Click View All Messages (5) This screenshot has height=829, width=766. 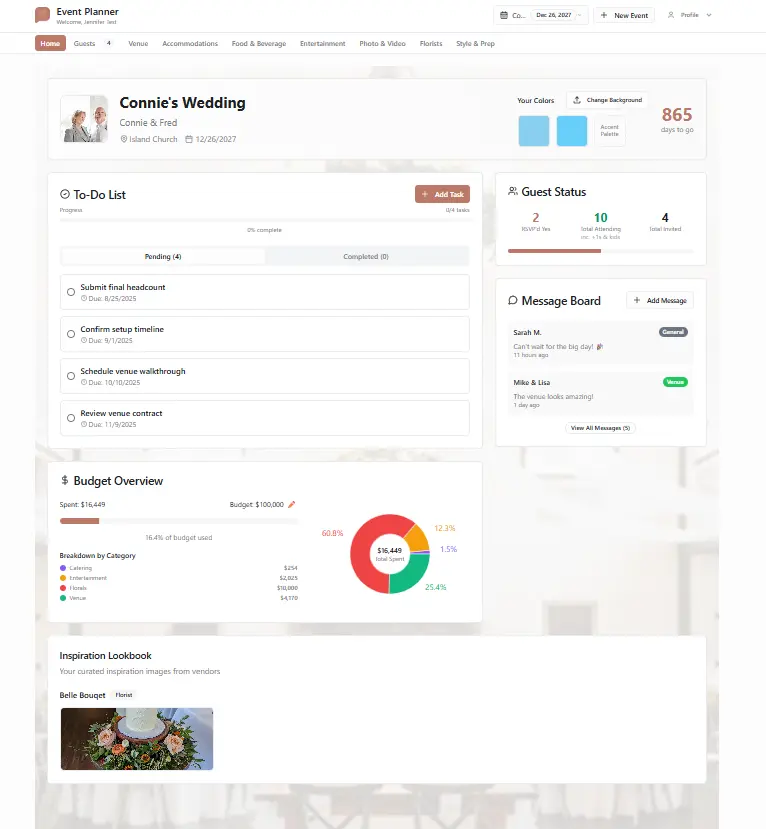600,428
